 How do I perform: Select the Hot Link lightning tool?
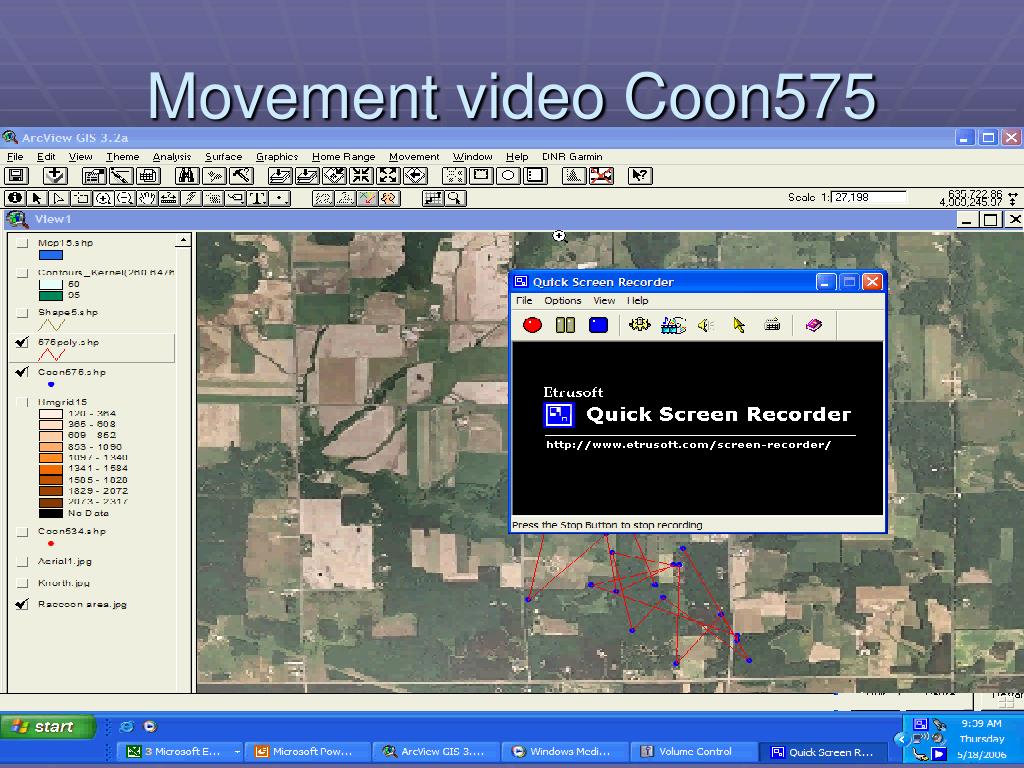point(191,198)
